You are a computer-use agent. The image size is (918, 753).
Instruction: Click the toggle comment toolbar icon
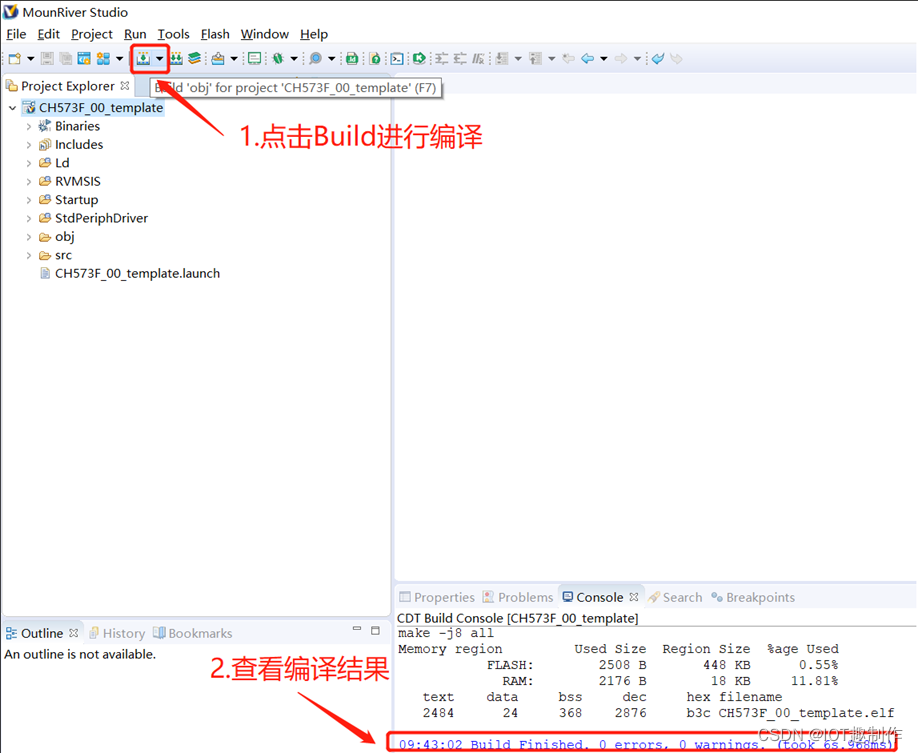click(x=478, y=59)
